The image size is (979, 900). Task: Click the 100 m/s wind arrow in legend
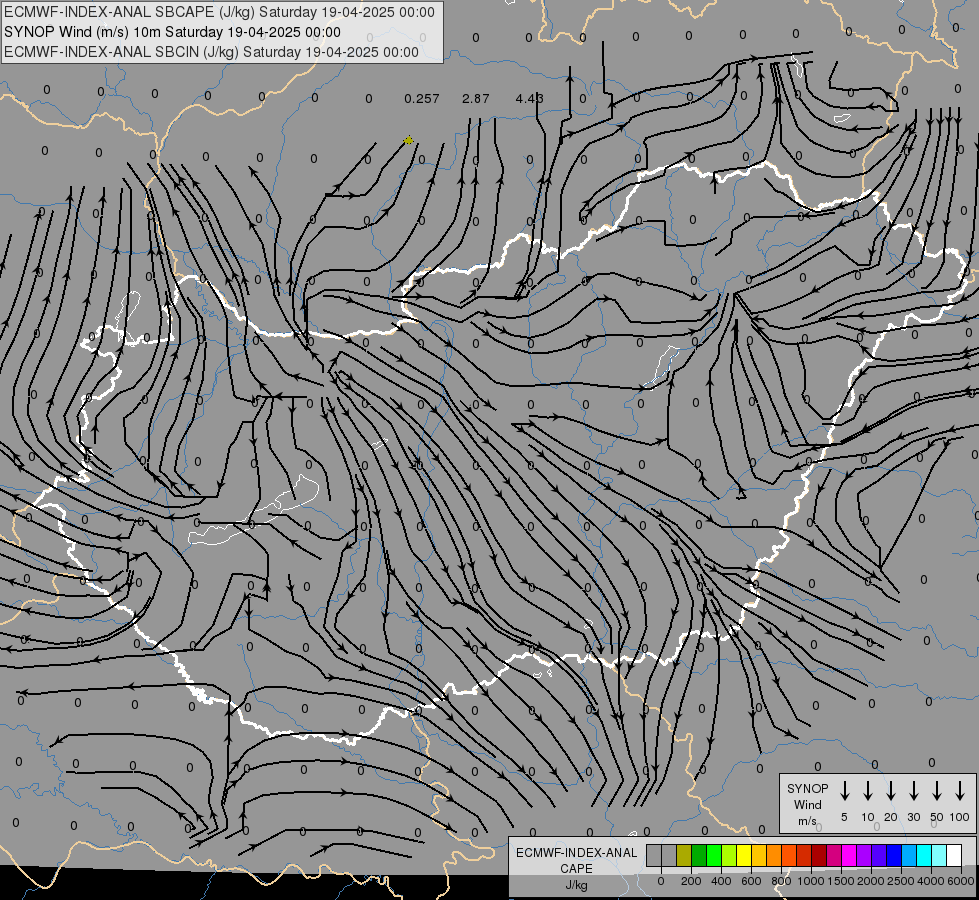pyautogui.click(x=960, y=790)
